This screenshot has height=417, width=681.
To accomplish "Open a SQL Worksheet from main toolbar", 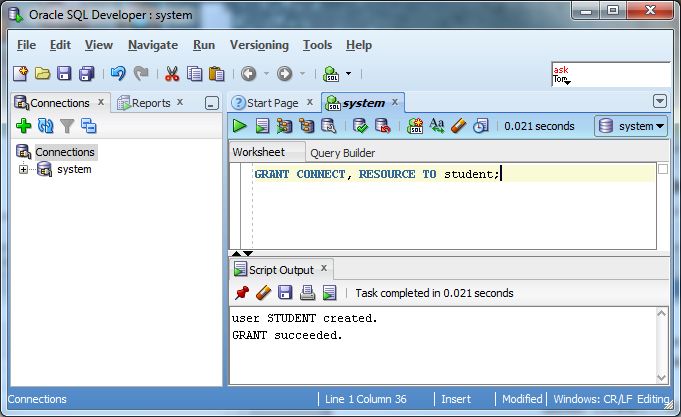I will (x=331, y=74).
